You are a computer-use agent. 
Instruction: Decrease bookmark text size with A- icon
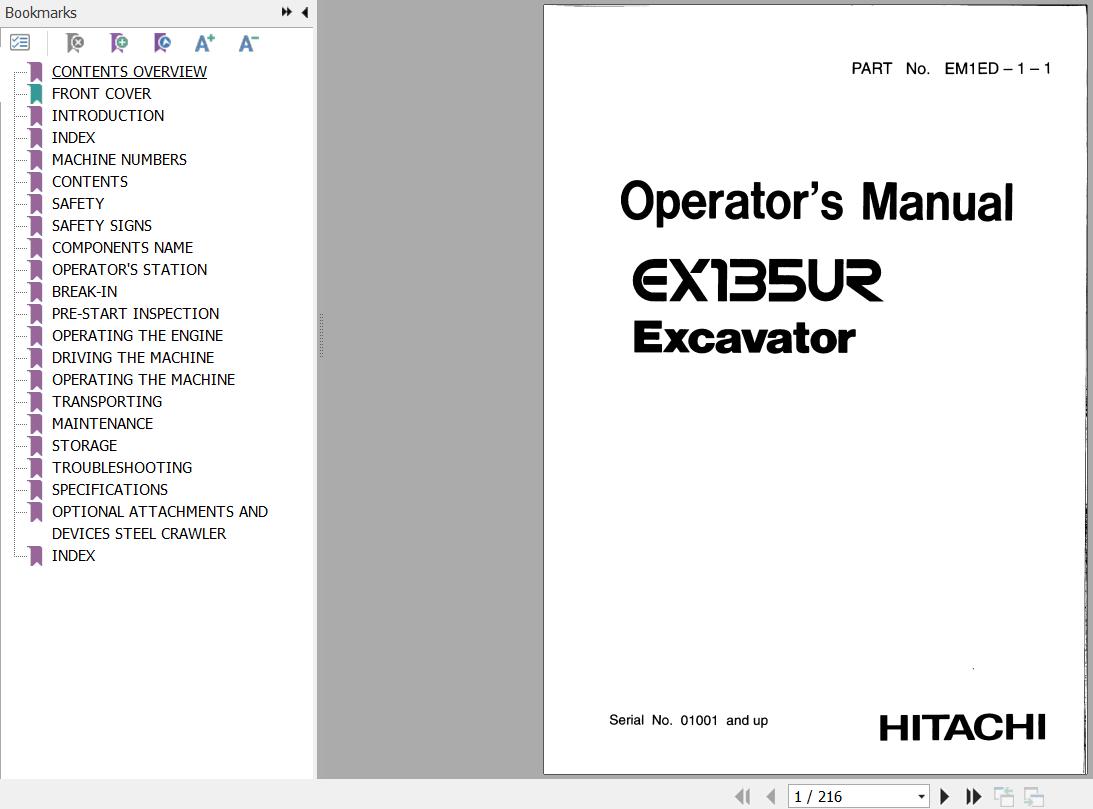[x=248, y=43]
